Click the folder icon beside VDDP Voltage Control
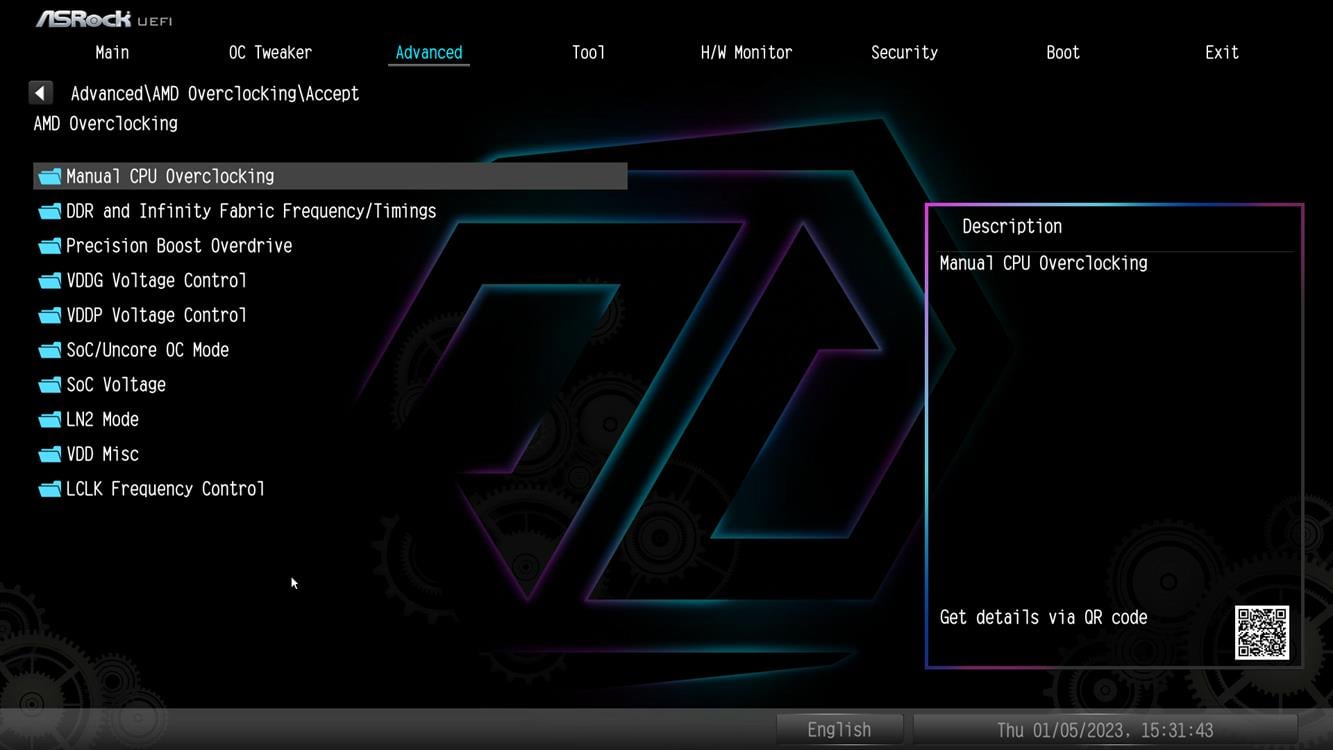 pos(50,316)
